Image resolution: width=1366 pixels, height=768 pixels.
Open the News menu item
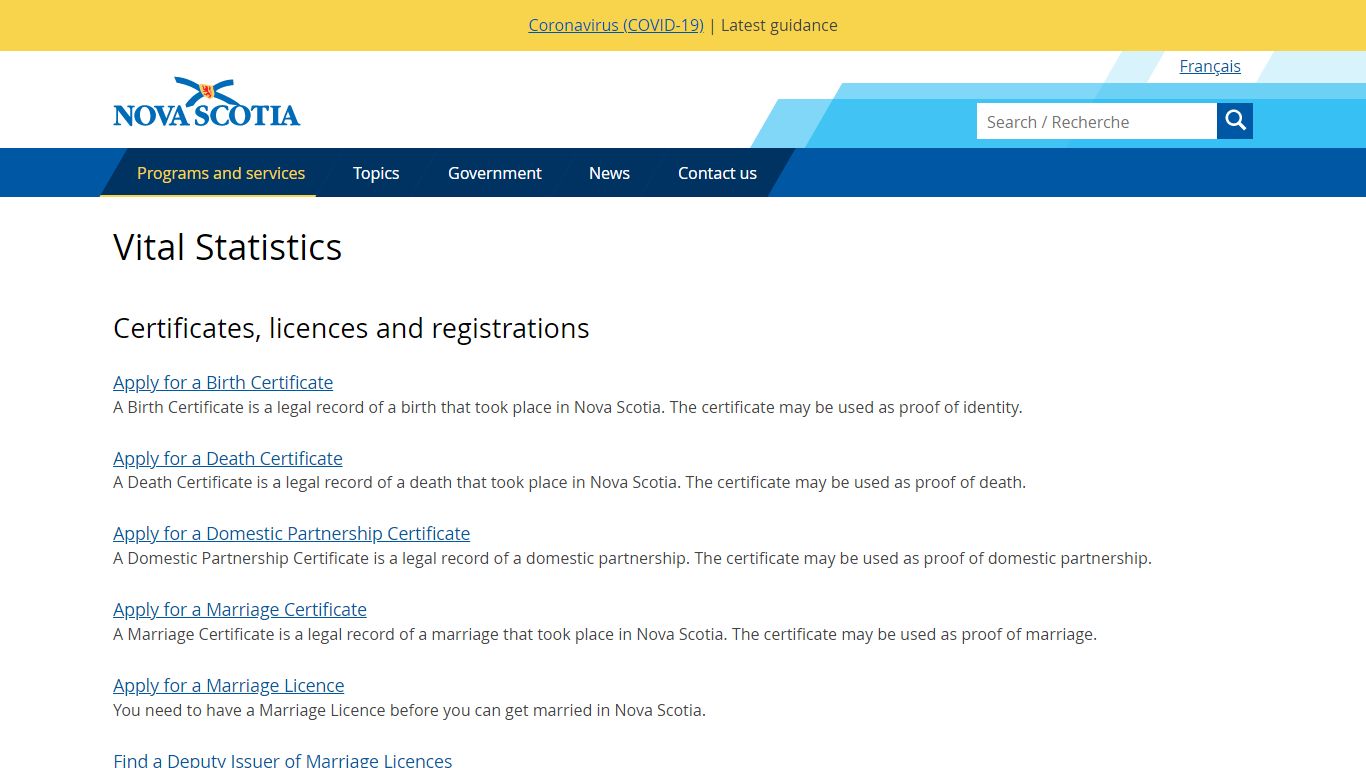(x=609, y=173)
